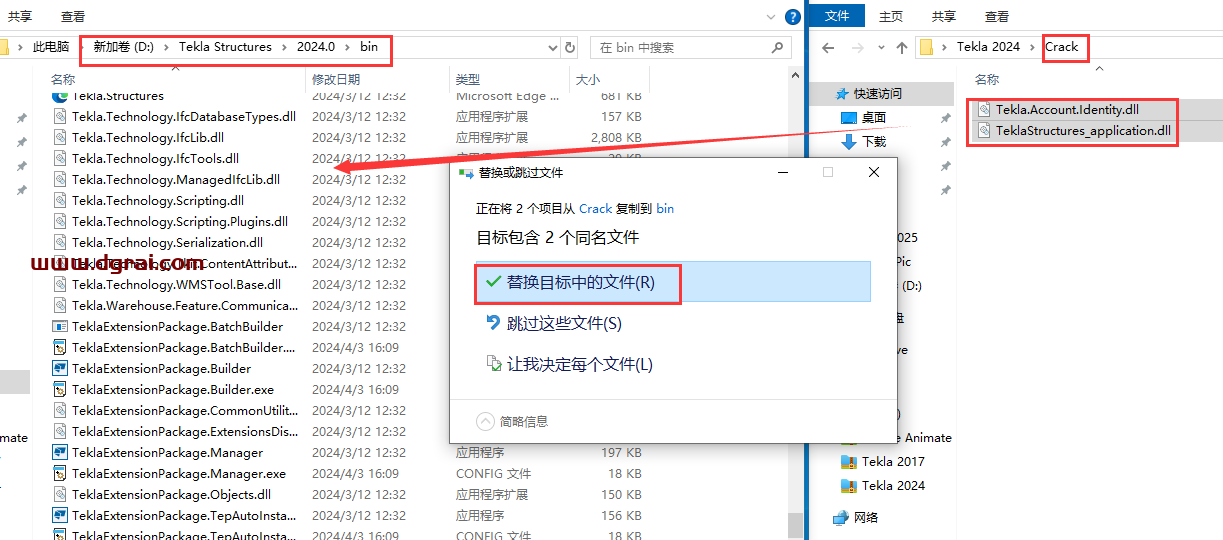
Task: Click the quick access star icon
Action: point(842,93)
